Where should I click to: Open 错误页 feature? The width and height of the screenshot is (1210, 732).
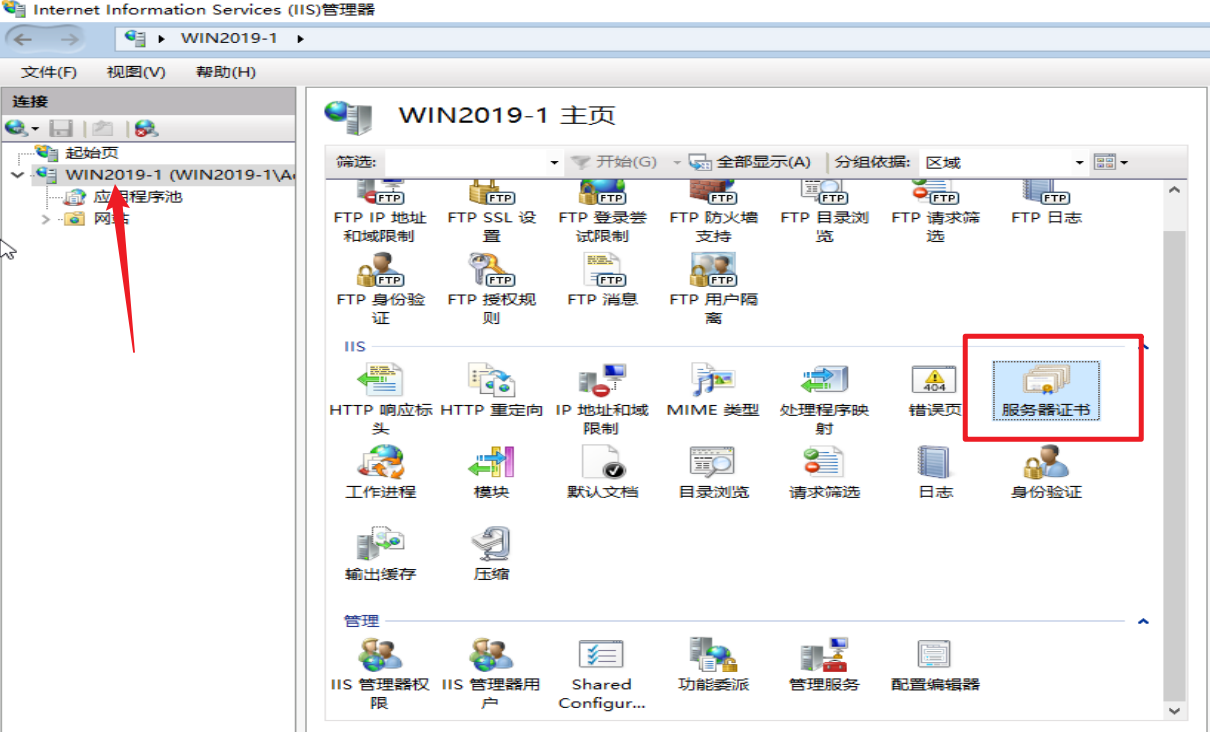point(935,391)
